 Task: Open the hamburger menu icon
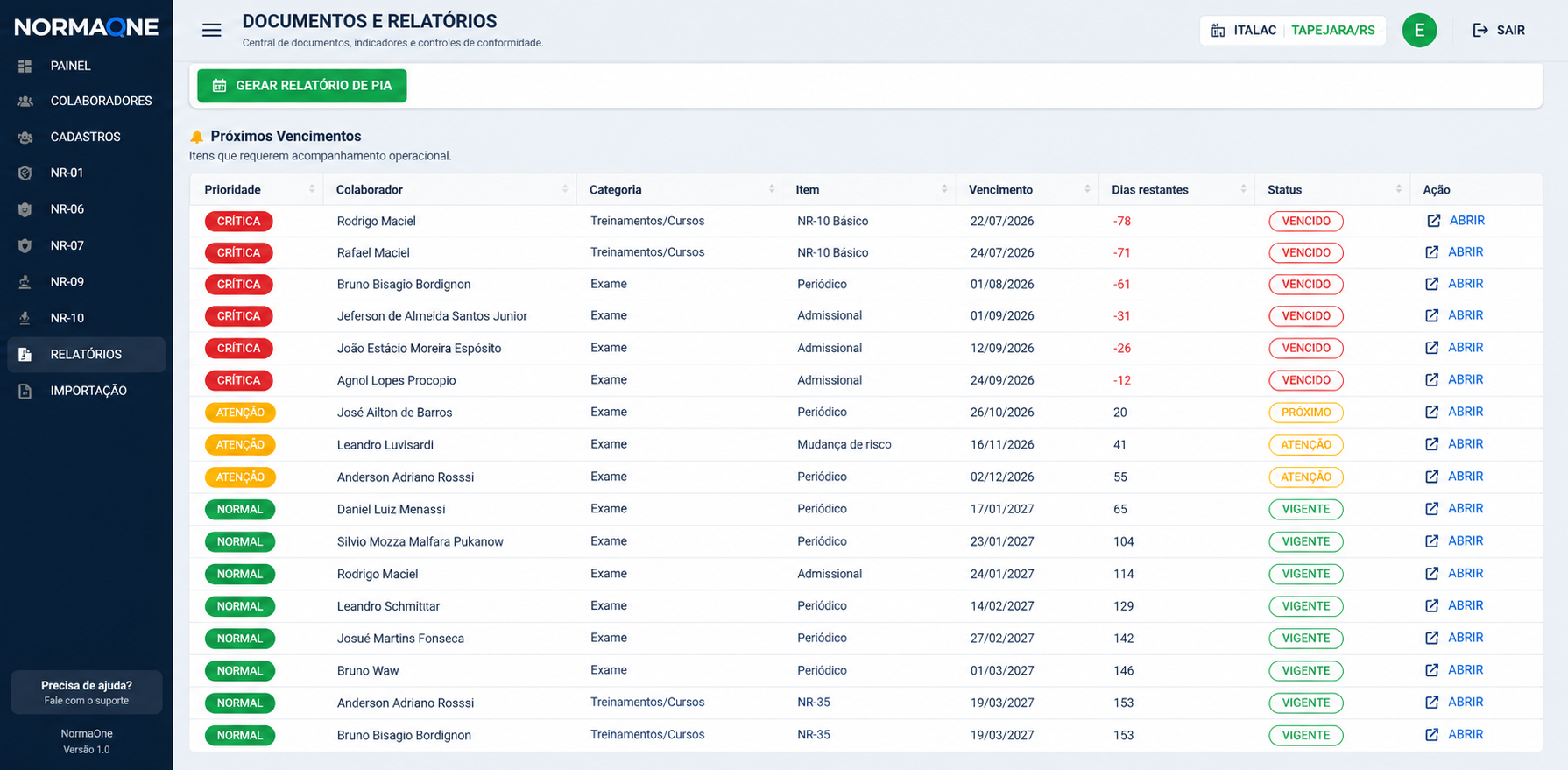point(211,30)
